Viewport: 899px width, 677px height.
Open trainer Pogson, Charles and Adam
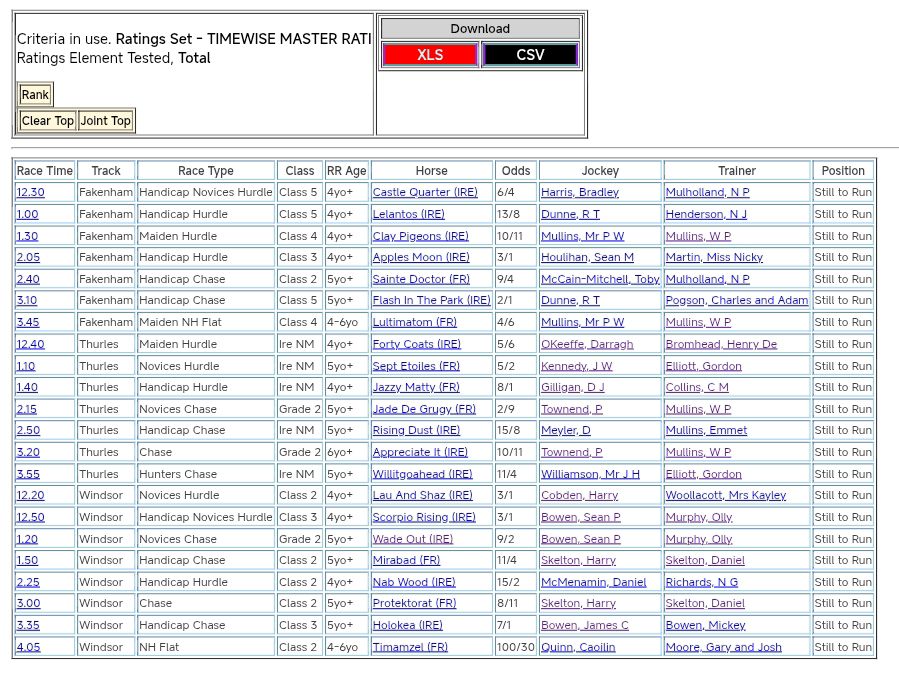tap(737, 300)
